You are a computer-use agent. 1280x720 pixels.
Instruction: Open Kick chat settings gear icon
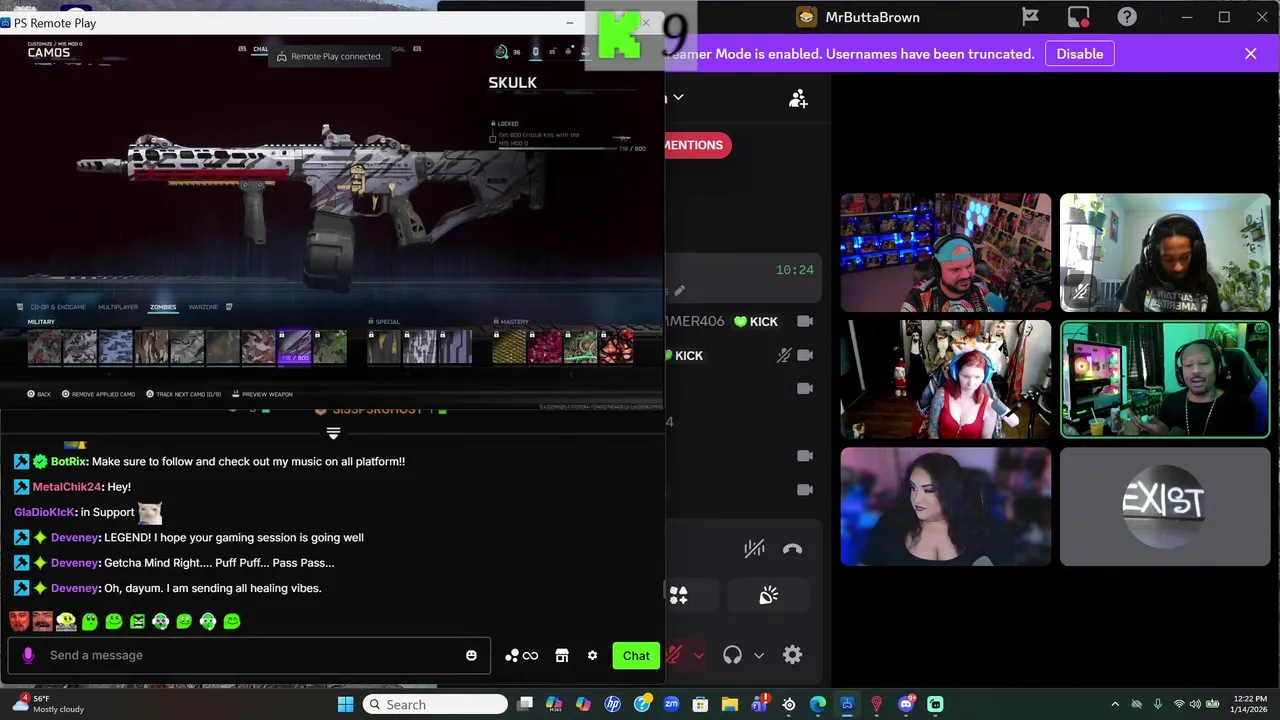point(592,655)
